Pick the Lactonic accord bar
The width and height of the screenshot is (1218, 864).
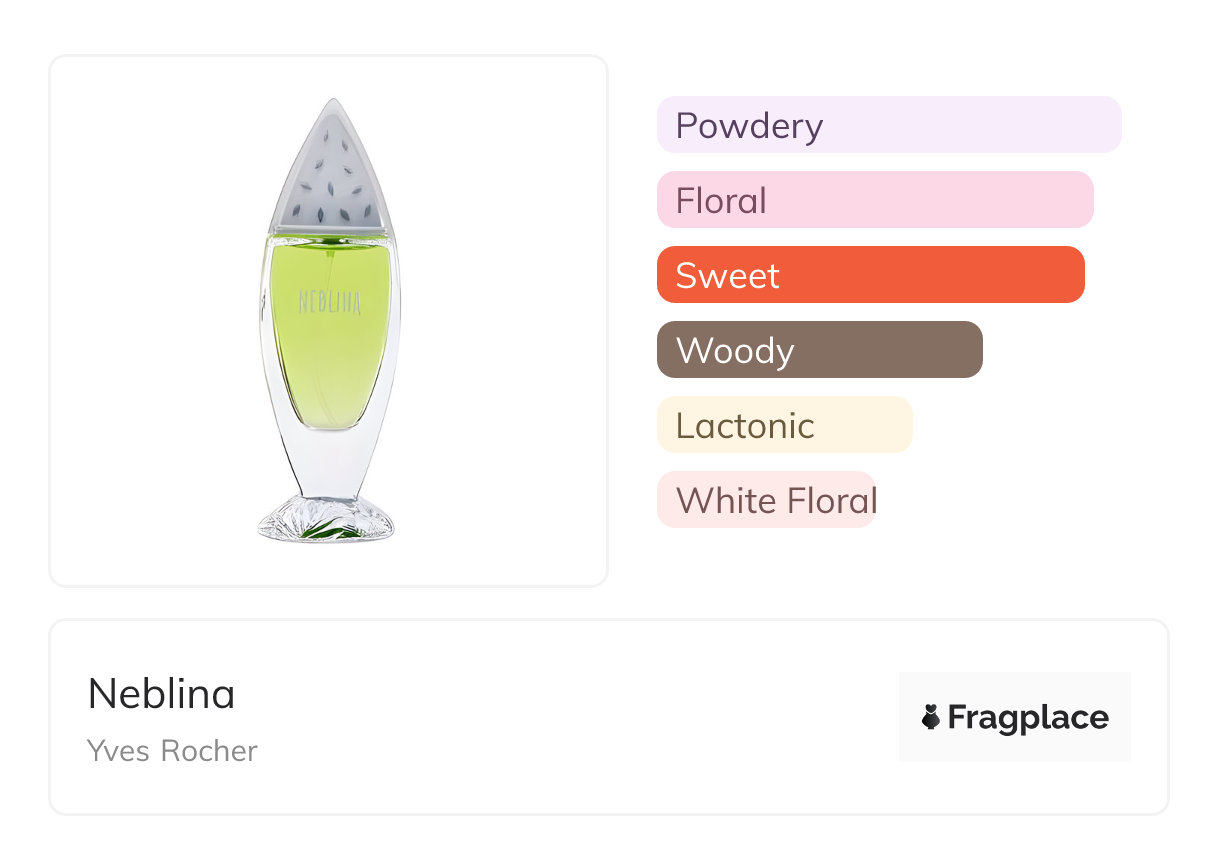pos(784,425)
